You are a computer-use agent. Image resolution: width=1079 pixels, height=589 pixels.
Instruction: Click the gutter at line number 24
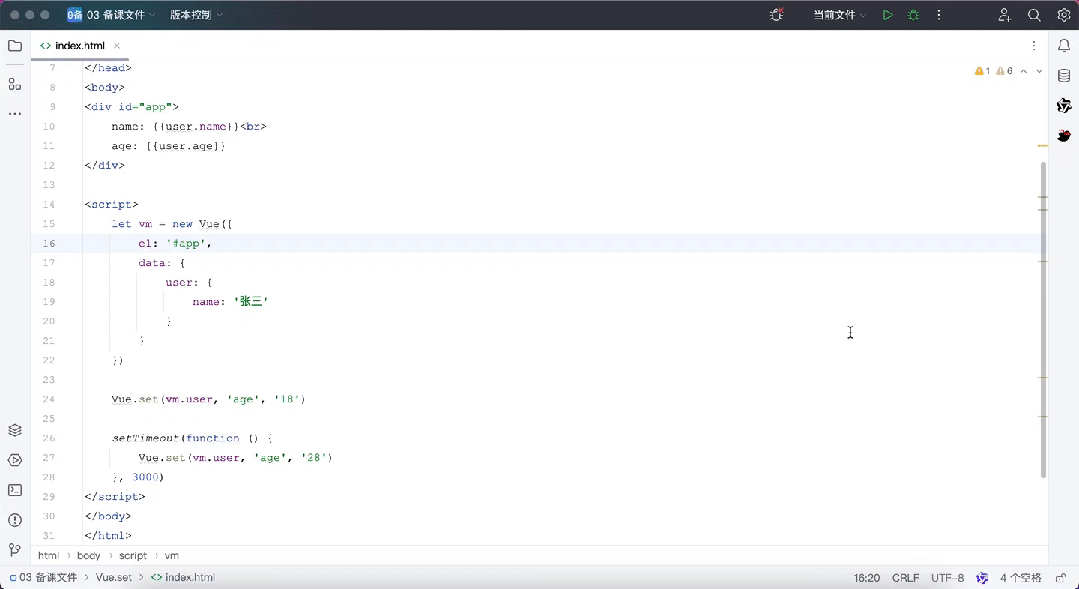(x=47, y=399)
